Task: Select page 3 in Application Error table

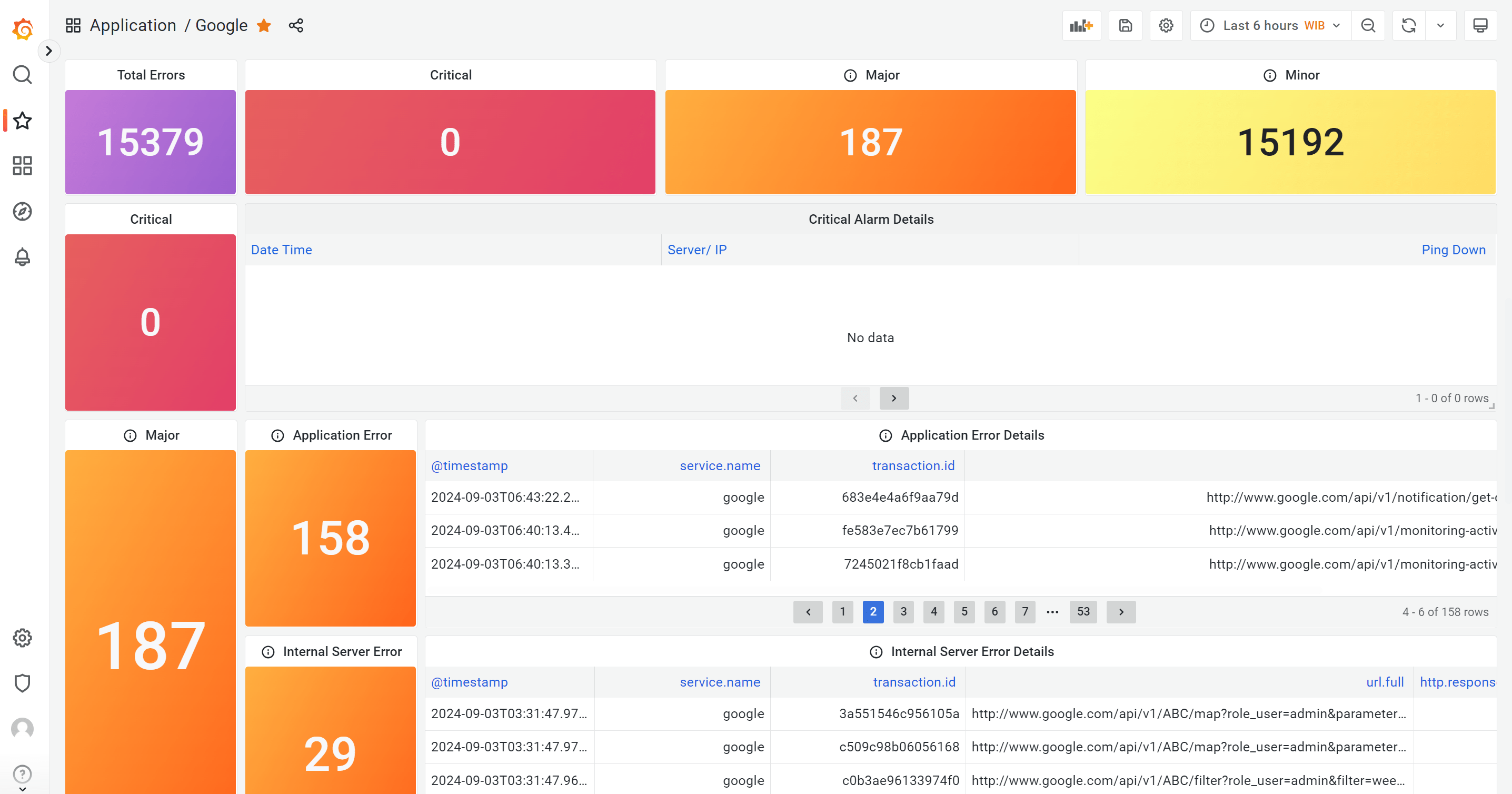Action: pos(903,612)
